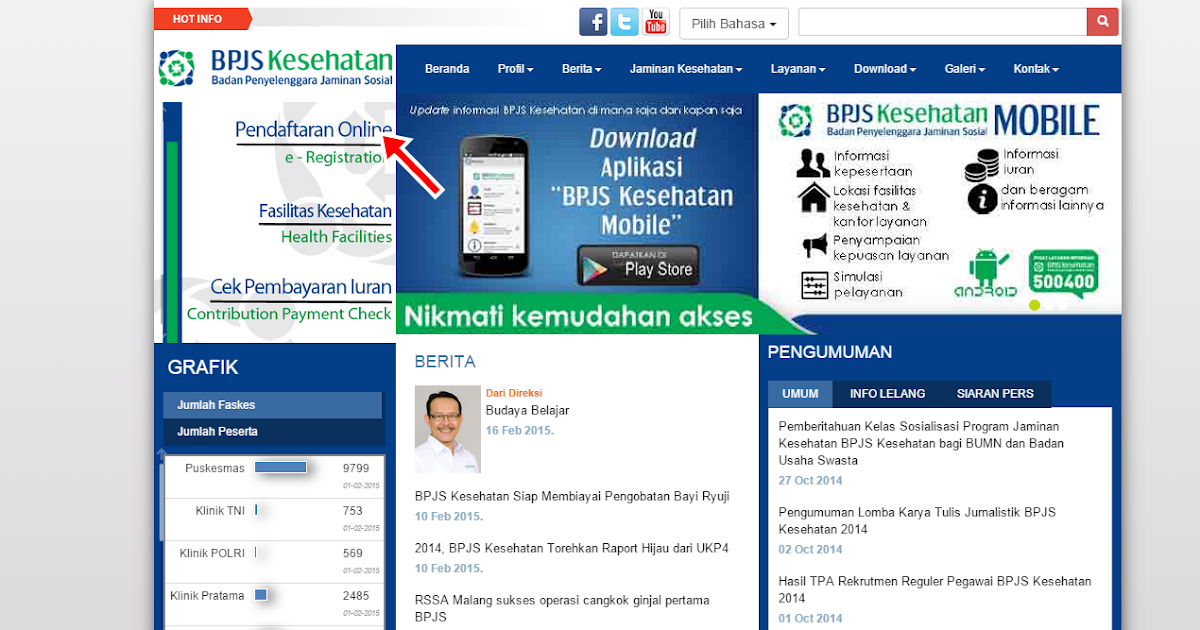Click the Nikmati kemudahan akses banner text

click(x=577, y=317)
